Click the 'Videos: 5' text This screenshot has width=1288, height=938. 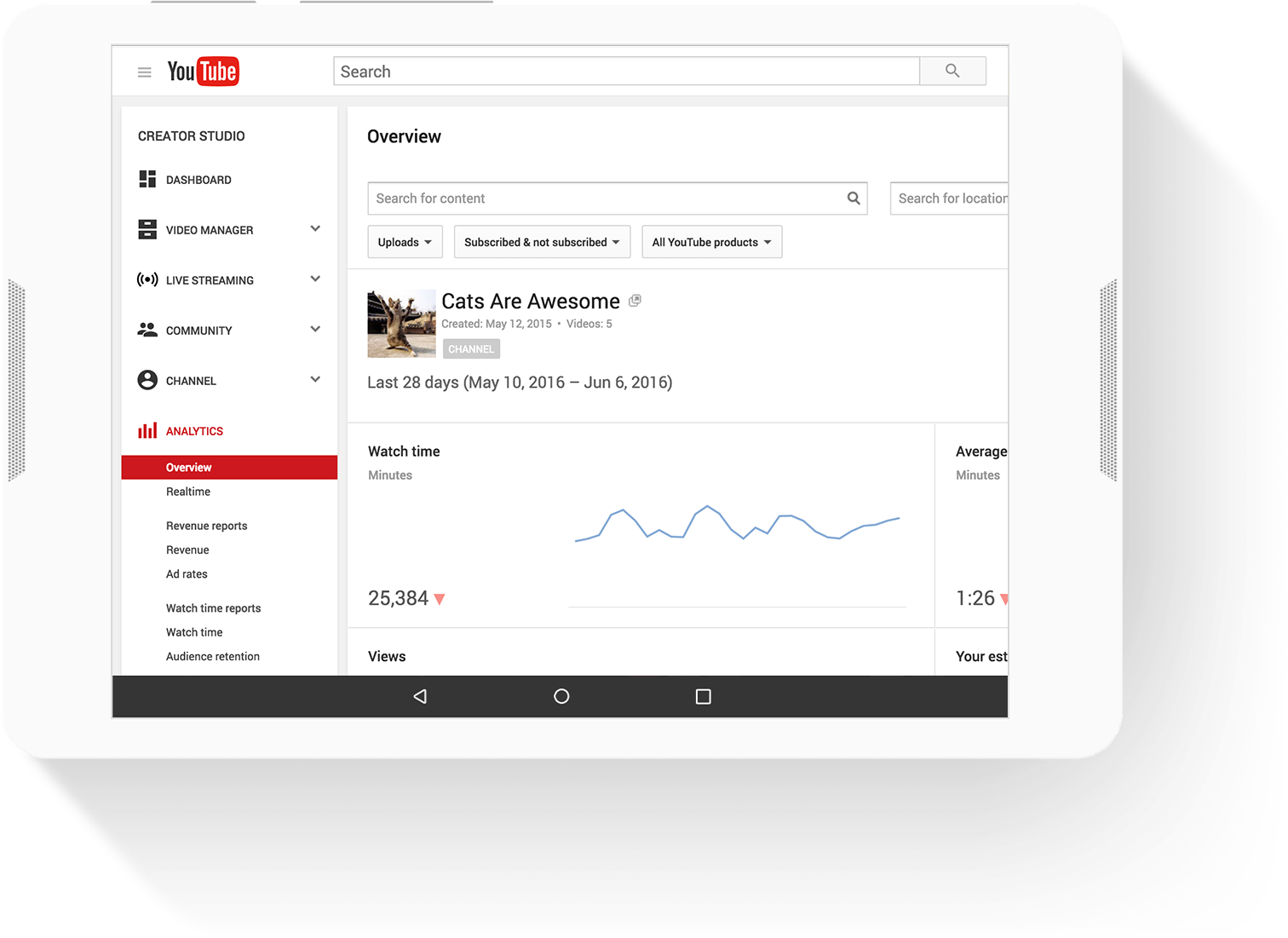pyautogui.click(x=589, y=324)
